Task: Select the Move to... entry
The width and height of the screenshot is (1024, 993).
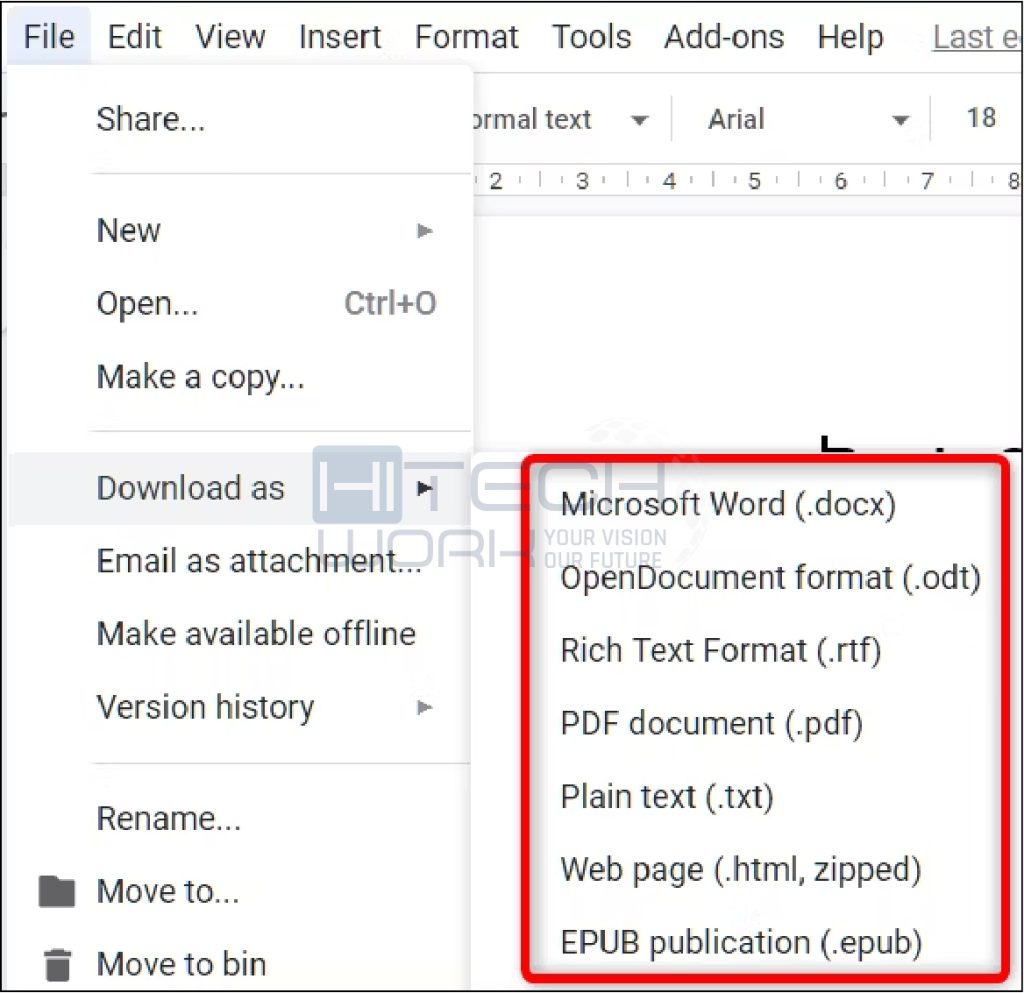Action: click(x=240, y=891)
